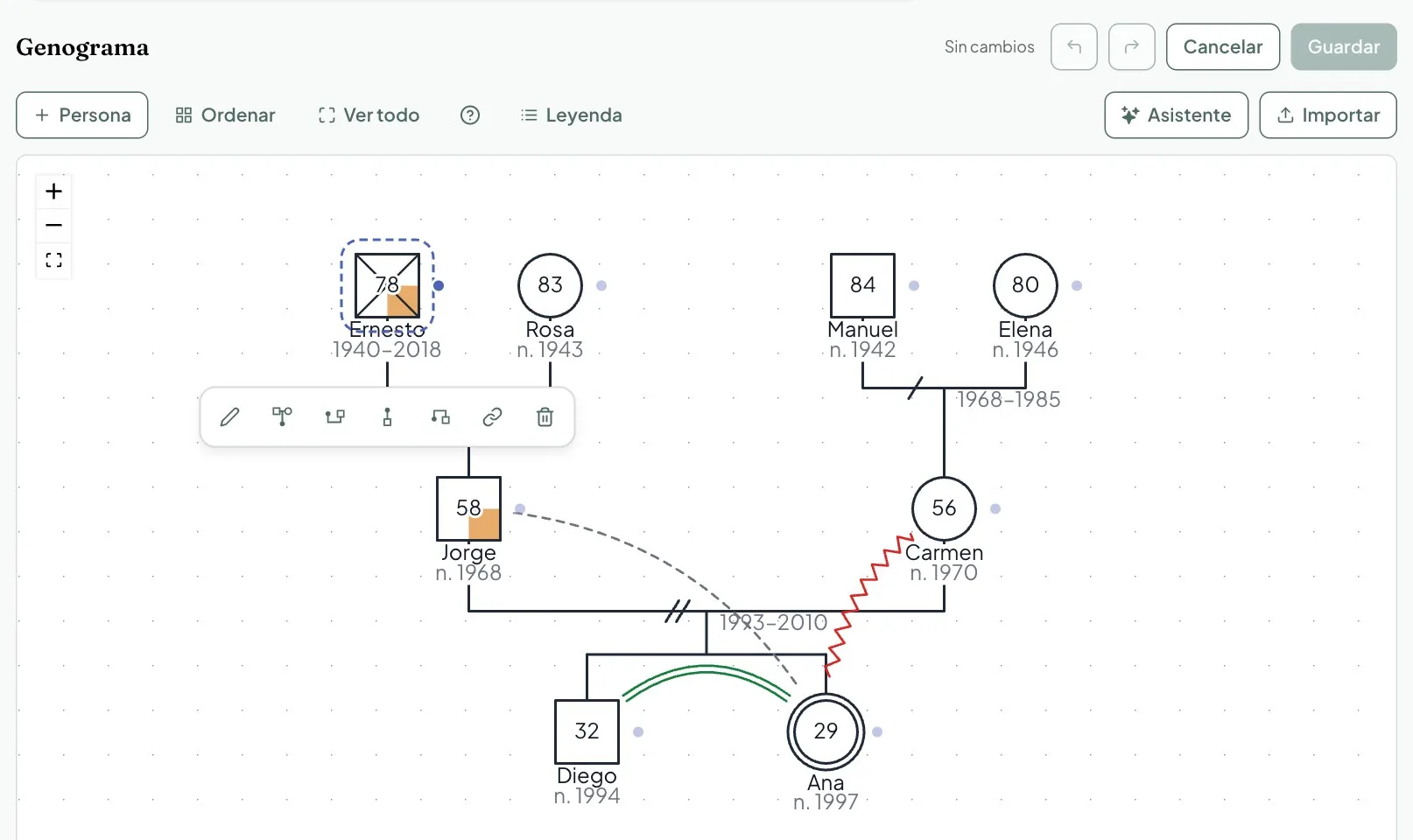
Task: Click the connection handle dot beside Diego
Action: point(638,731)
